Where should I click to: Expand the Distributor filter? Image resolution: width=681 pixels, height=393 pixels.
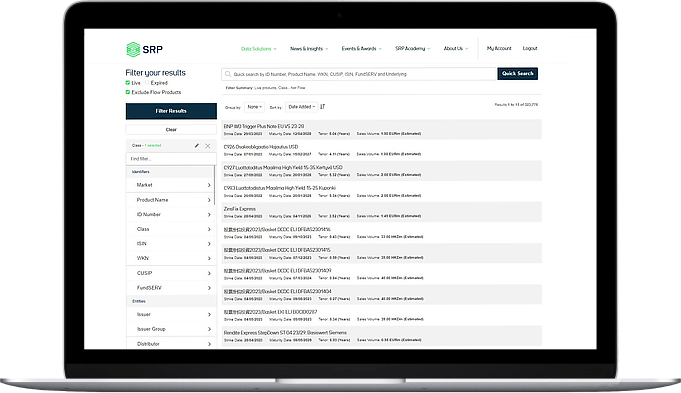pos(170,343)
